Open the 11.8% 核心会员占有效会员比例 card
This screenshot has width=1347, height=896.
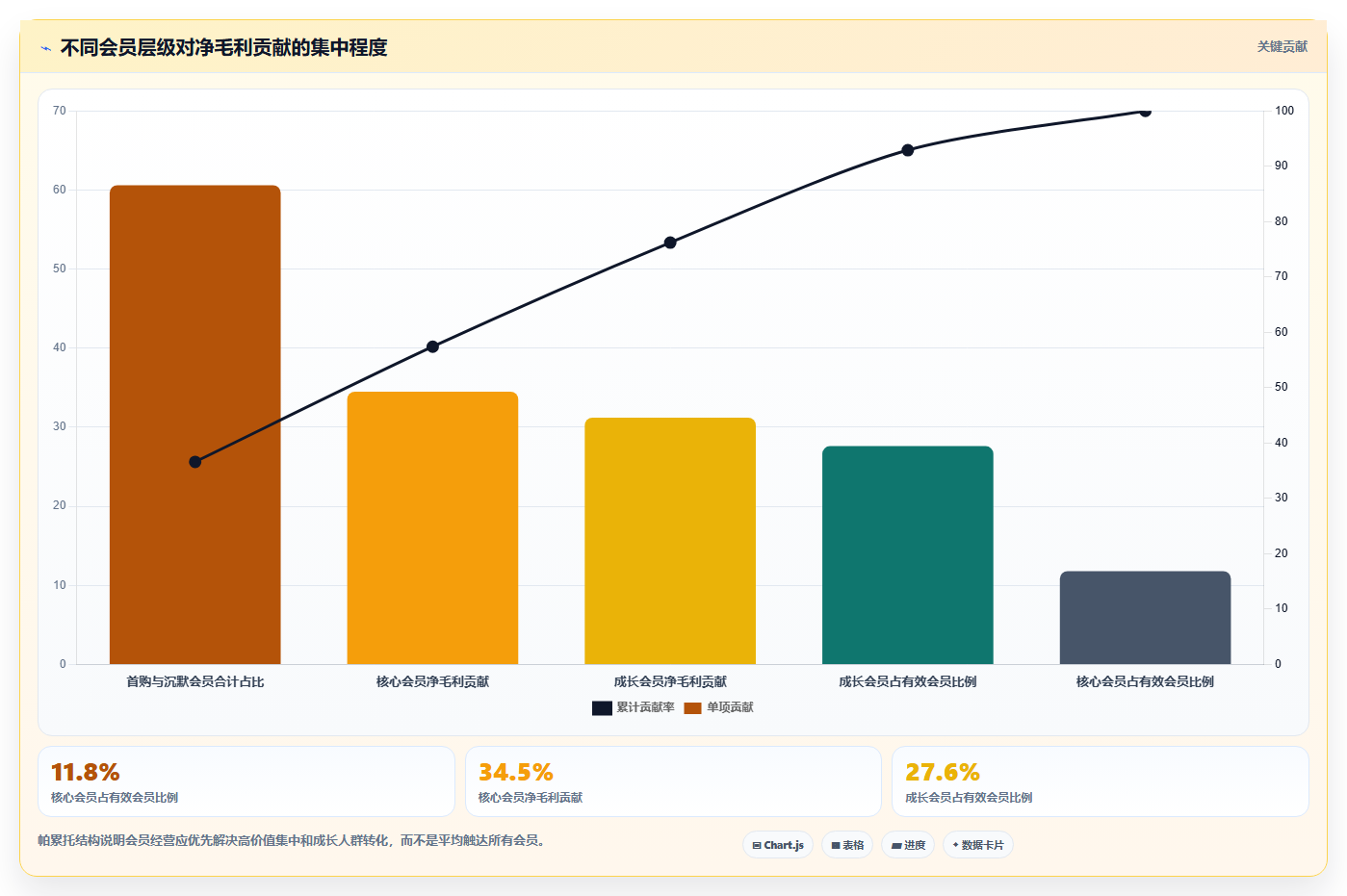point(246,781)
